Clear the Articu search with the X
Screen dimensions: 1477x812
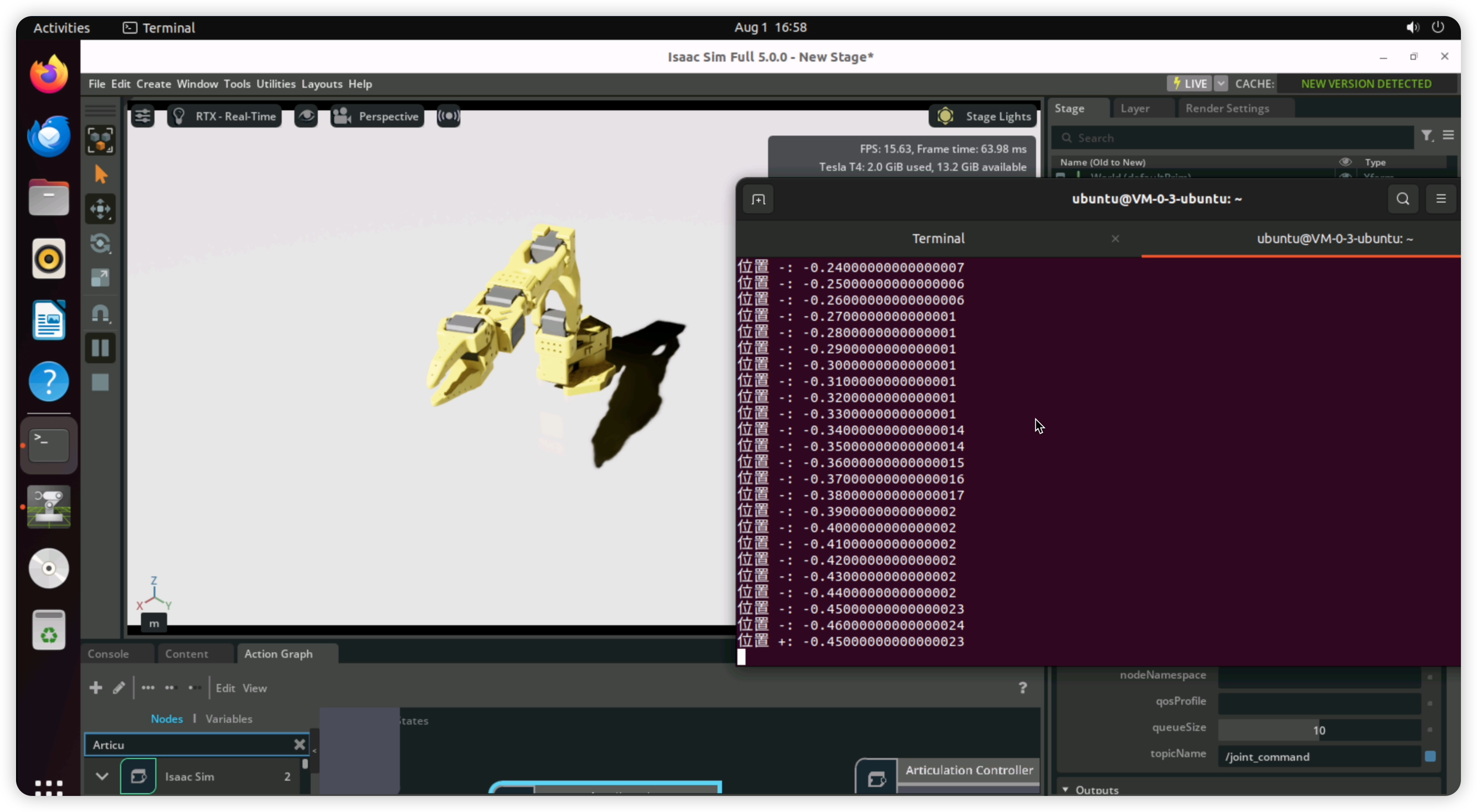click(299, 745)
